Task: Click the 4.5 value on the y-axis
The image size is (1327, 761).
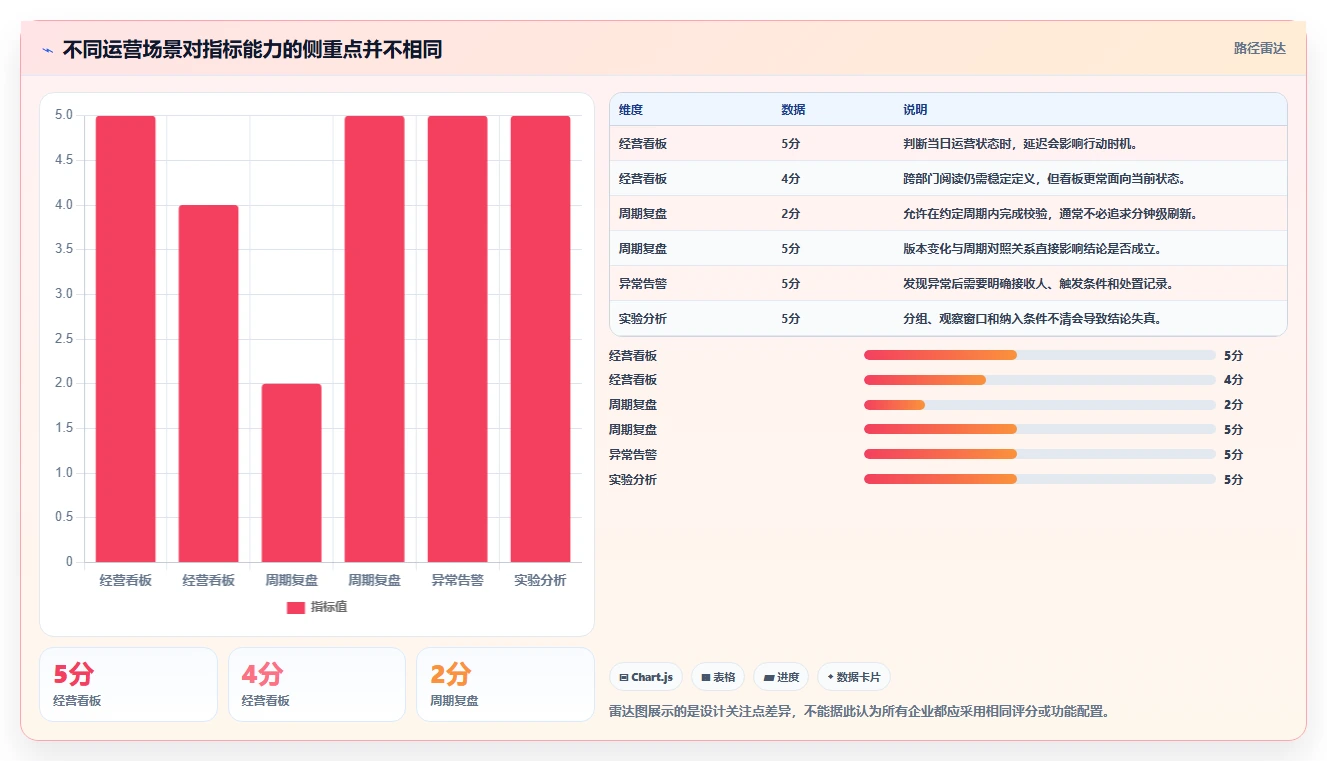Action: click(x=63, y=160)
